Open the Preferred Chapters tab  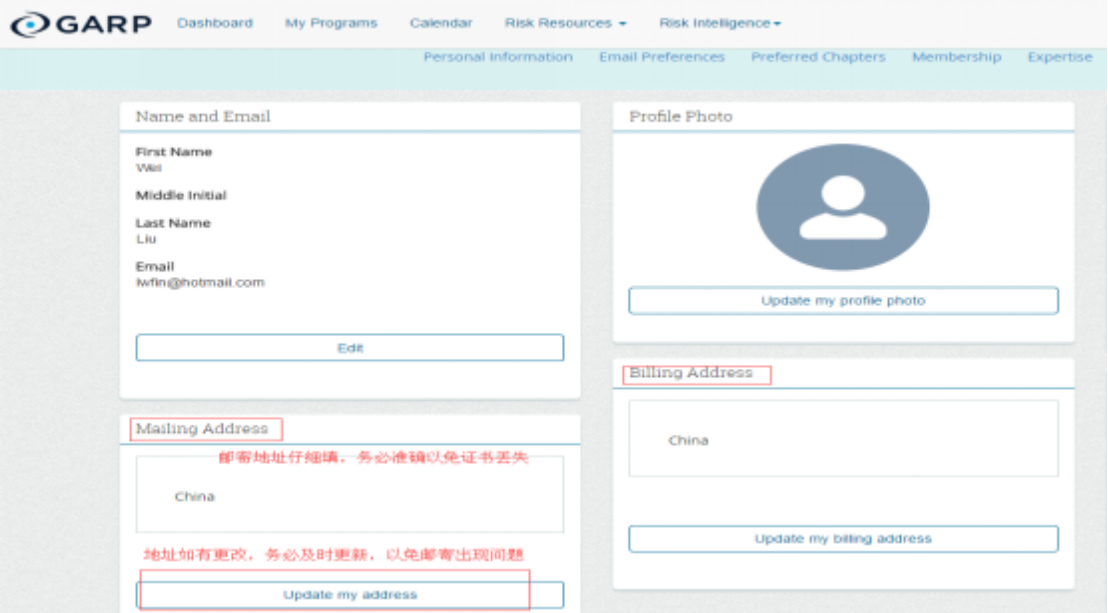[818, 57]
